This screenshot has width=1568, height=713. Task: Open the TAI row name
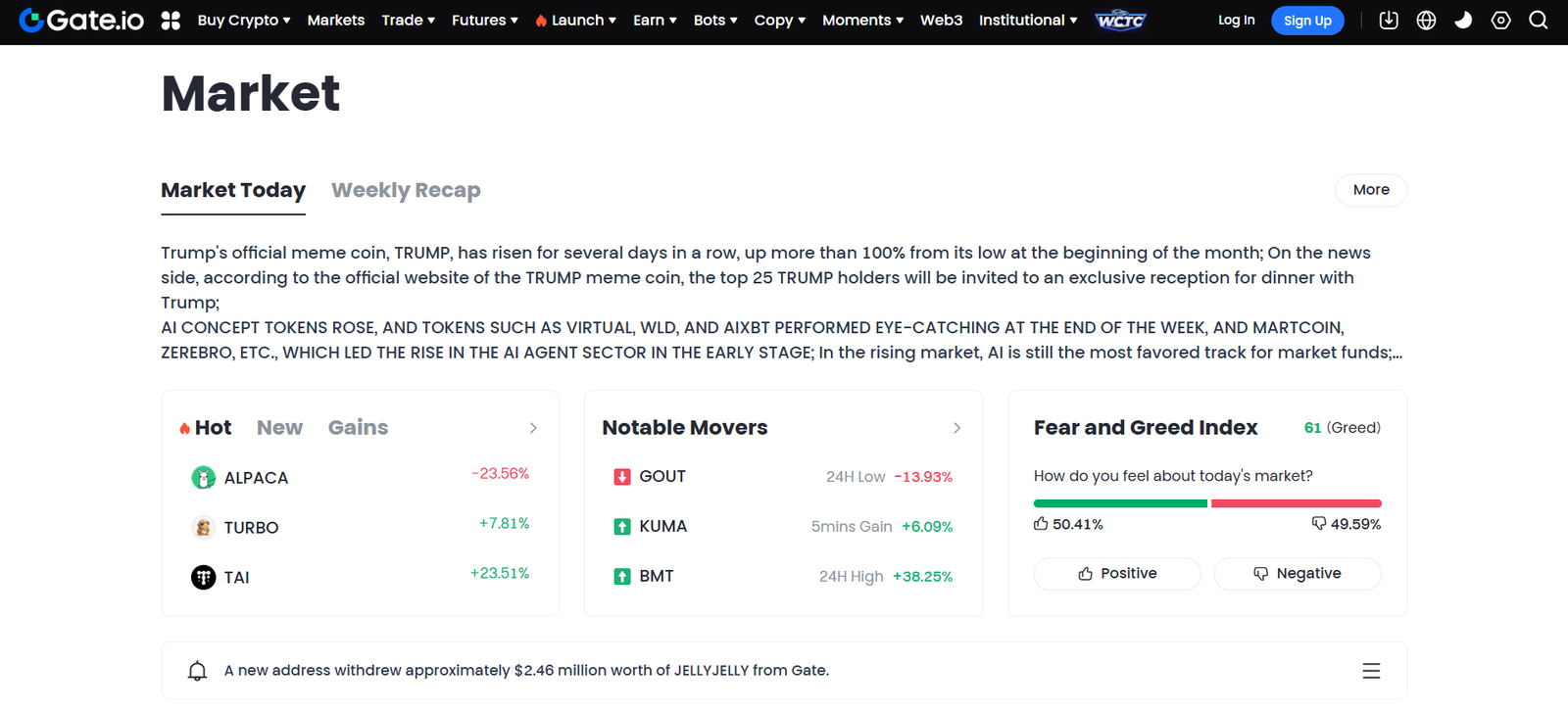point(236,578)
